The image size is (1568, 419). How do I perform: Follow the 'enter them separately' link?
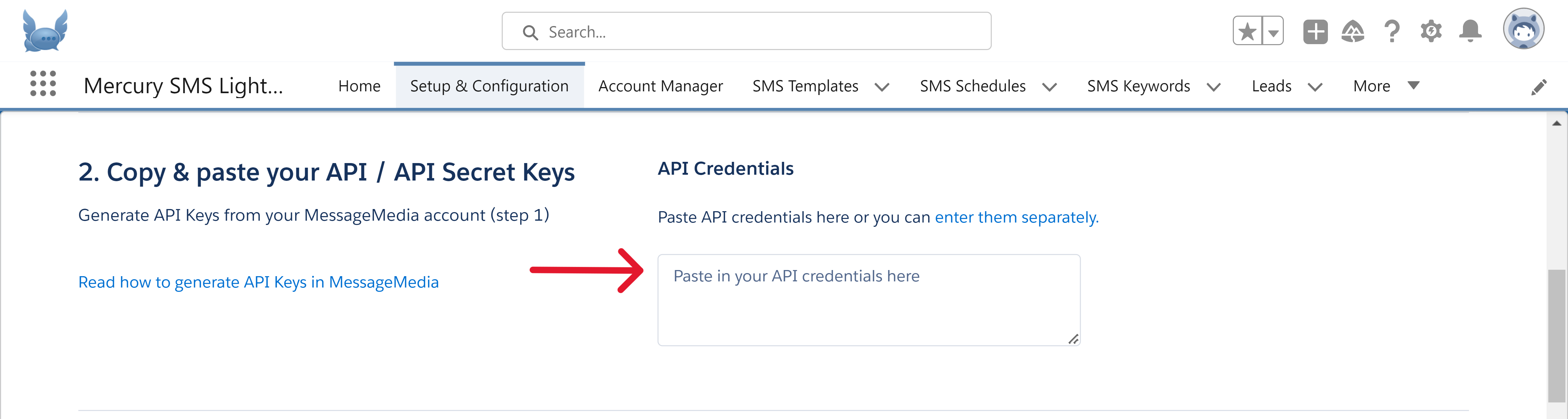pos(1016,217)
